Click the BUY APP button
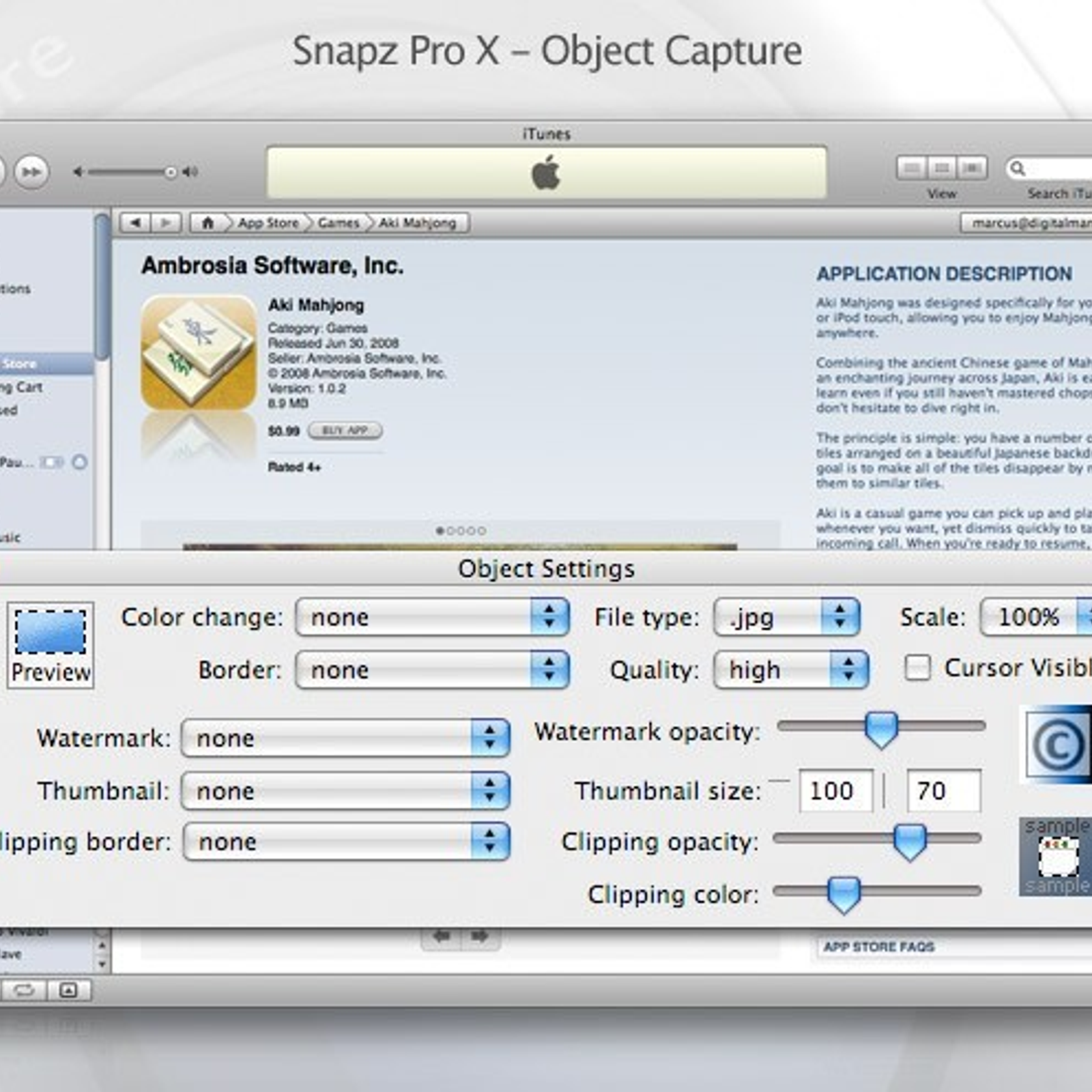Viewport: 1092px width, 1092px height. pos(345,430)
